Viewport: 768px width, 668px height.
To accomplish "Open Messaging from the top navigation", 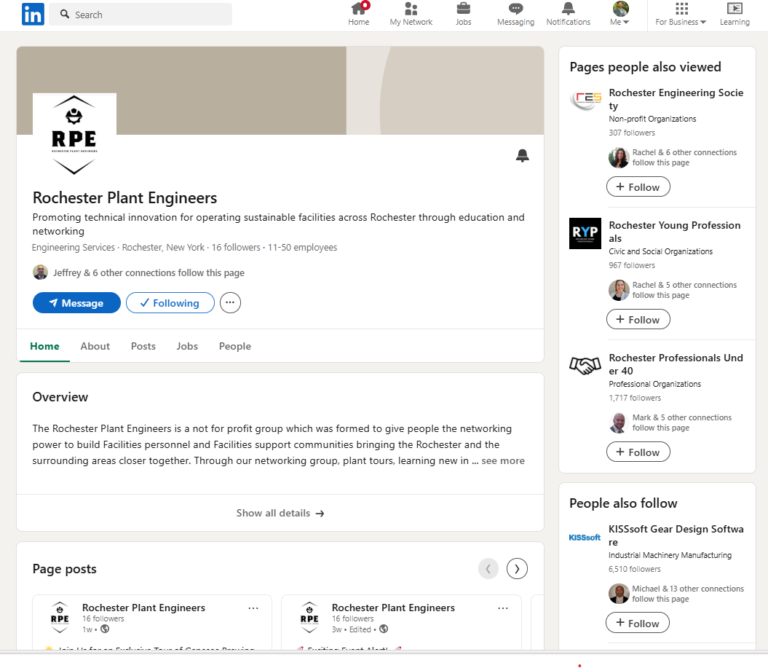I will pyautogui.click(x=515, y=14).
